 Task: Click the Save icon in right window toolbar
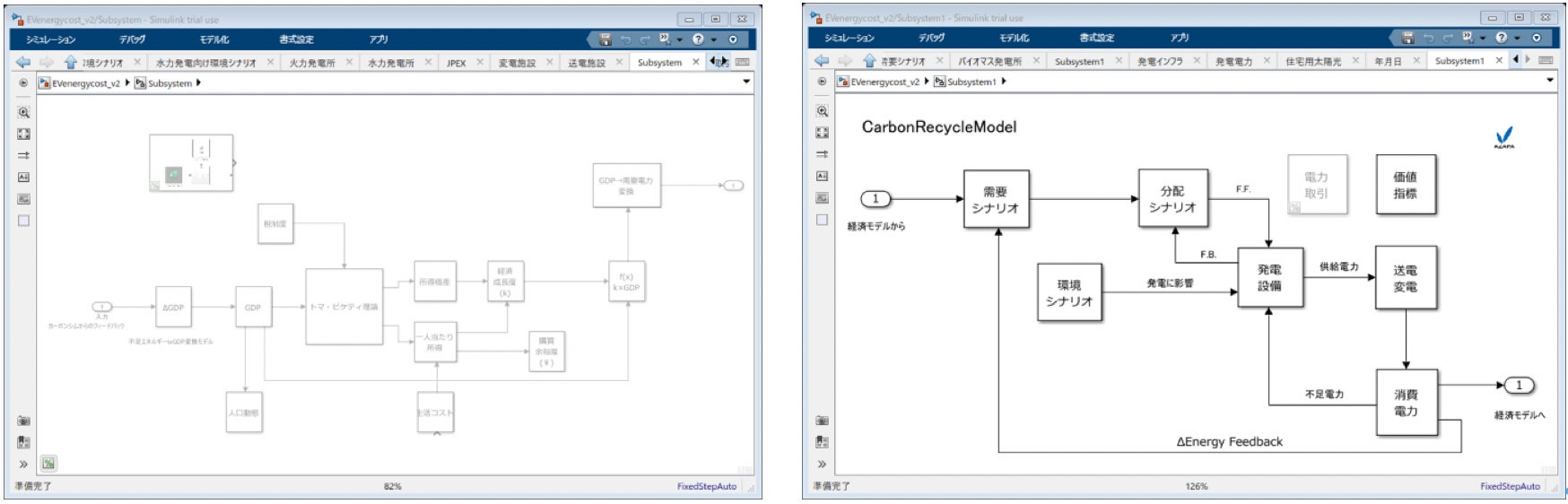click(1407, 38)
